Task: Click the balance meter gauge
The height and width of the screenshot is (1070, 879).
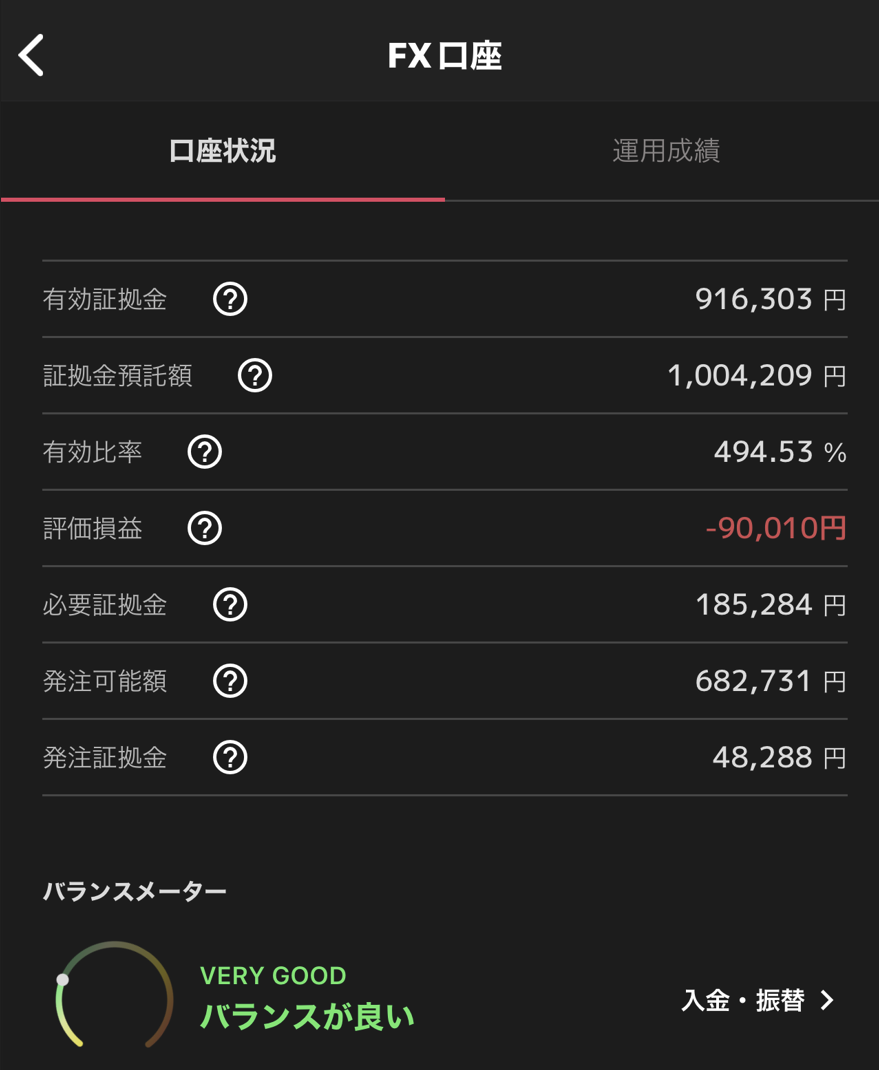Action: 114,995
